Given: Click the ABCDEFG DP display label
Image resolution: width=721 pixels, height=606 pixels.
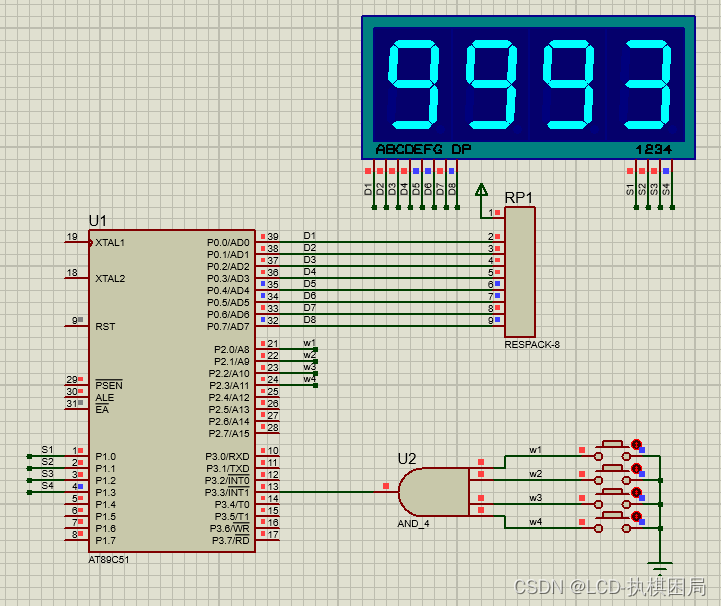Looking at the screenshot, I should click(x=423, y=149).
